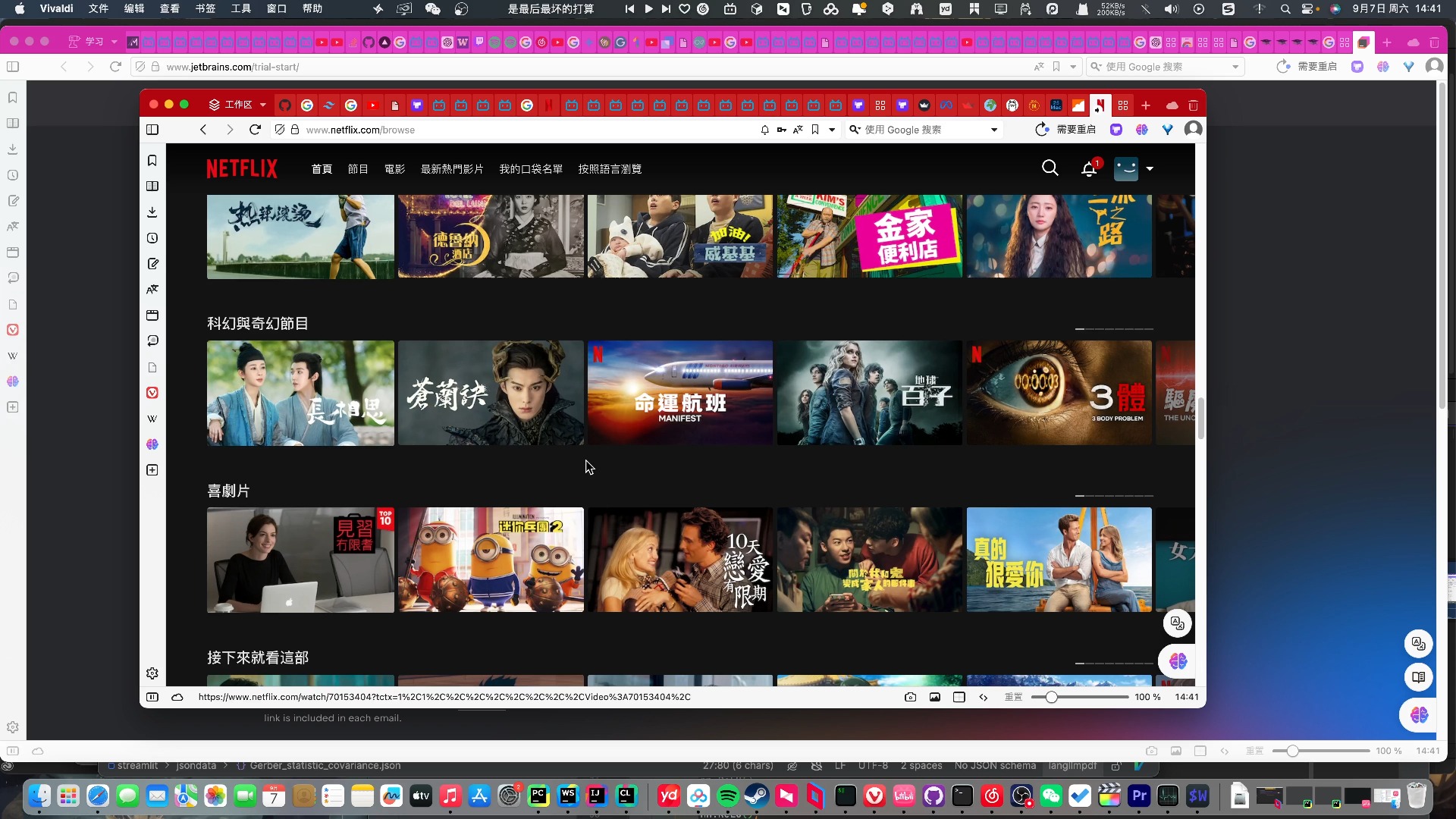Screen dimensions: 1456x819
Task: Toggle images in Netflix window status bar
Action: pyautogui.click(x=935, y=697)
